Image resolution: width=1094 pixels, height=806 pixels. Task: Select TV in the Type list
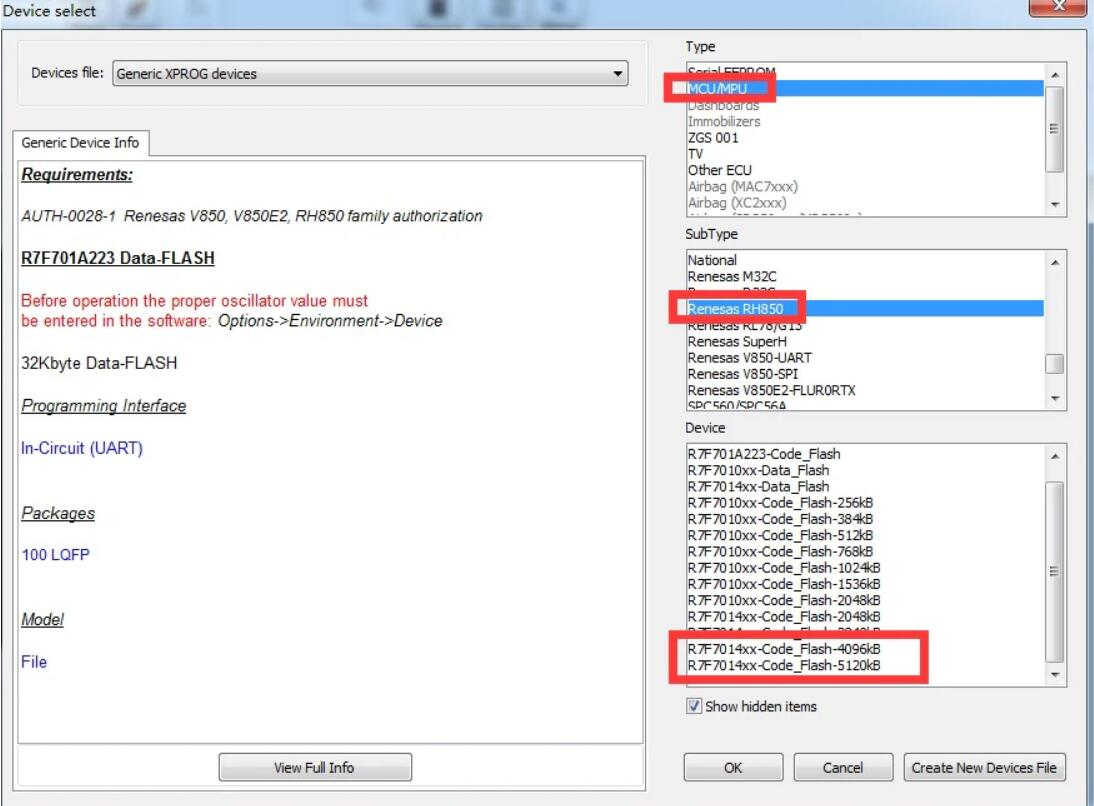(x=864, y=154)
